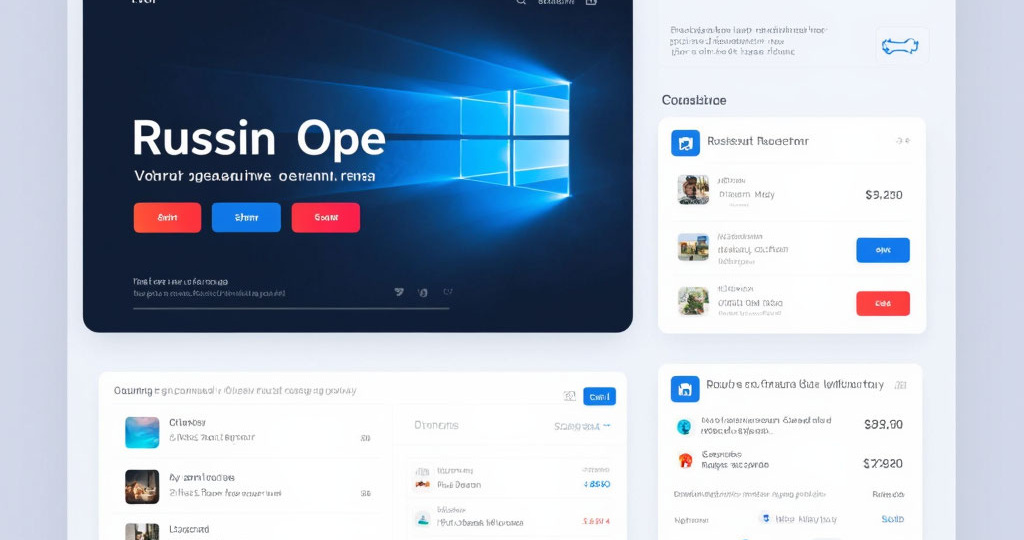Click the orange item icon in the first center list row
Image resolution: width=1024 pixels, height=540 pixels.
(x=423, y=484)
